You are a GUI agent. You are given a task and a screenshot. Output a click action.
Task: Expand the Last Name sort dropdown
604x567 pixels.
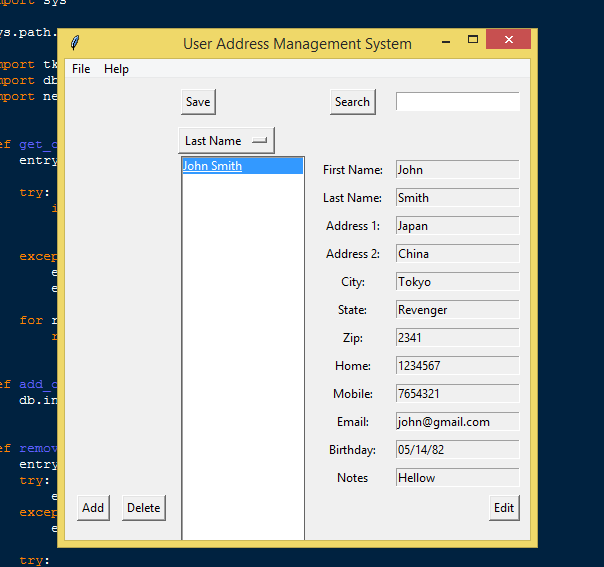tap(226, 141)
